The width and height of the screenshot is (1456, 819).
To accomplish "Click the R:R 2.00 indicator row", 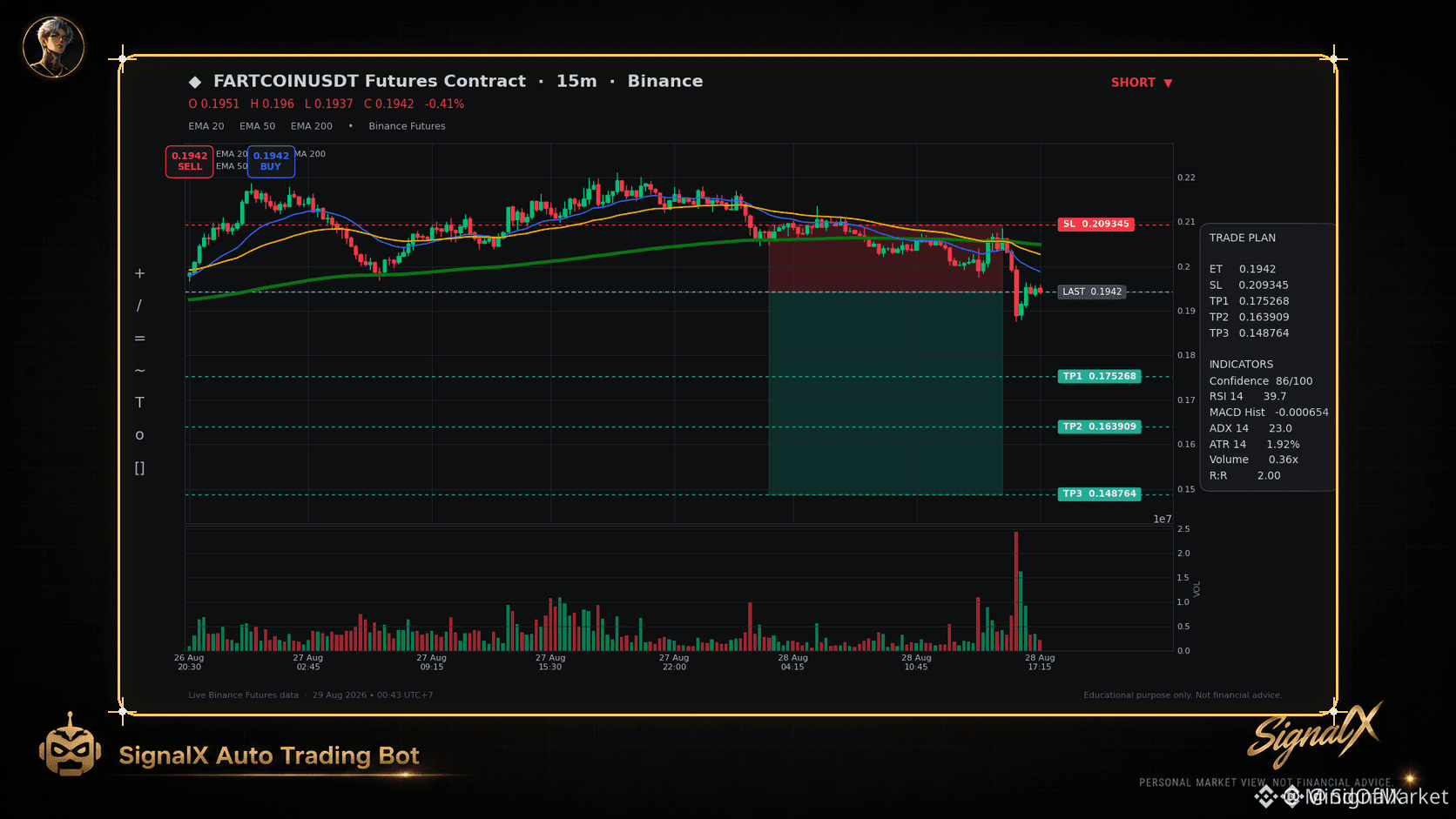I will 1245,475.
